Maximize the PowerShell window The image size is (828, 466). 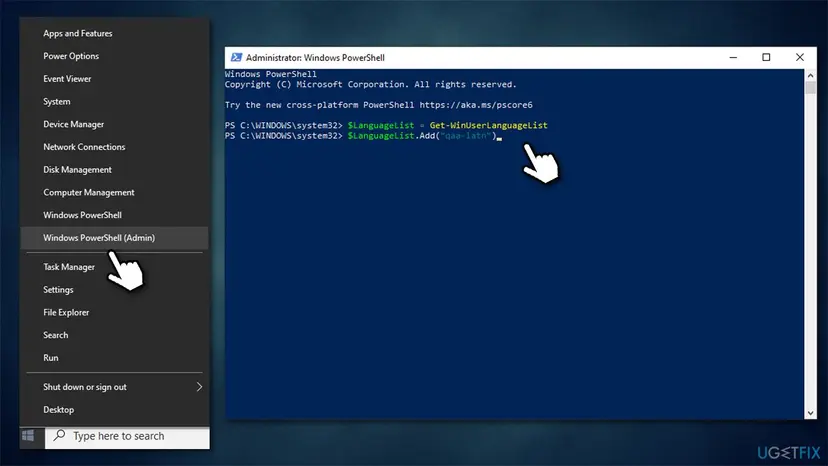point(766,58)
